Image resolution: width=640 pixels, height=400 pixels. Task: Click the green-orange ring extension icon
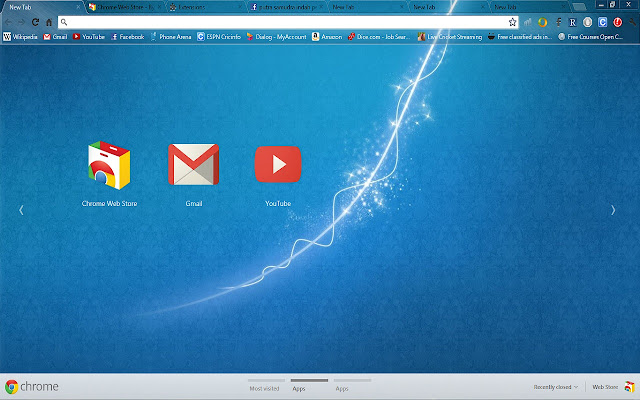542,22
